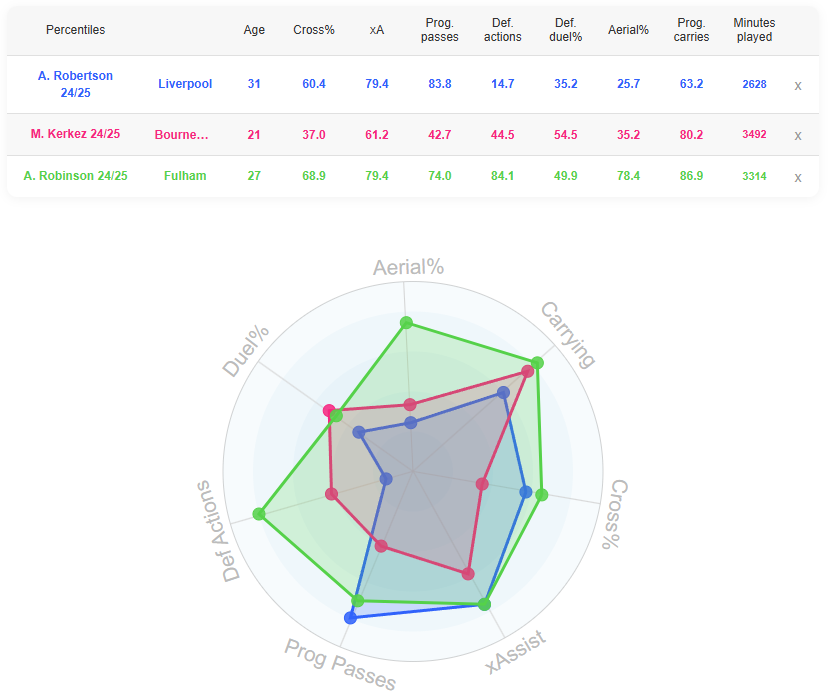
Task: Sort by xA column header
Action: click(x=377, y=30)
